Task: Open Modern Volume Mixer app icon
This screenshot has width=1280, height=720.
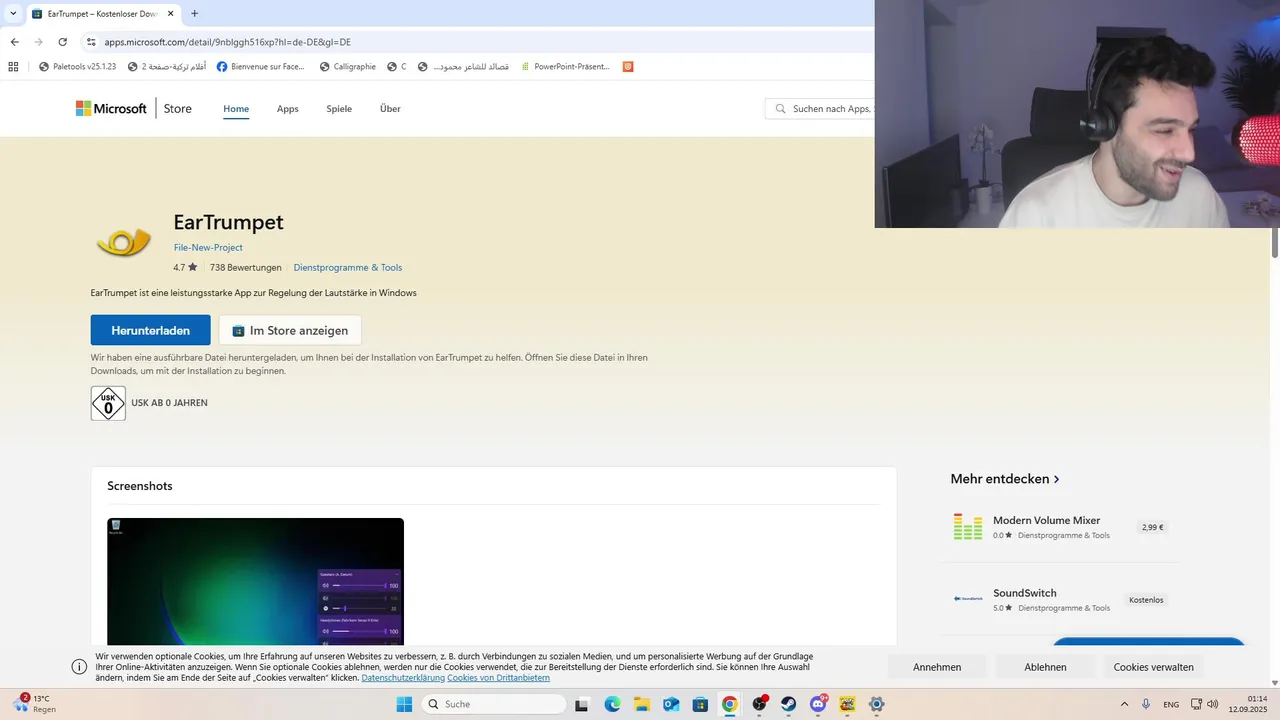Action: 968,527
